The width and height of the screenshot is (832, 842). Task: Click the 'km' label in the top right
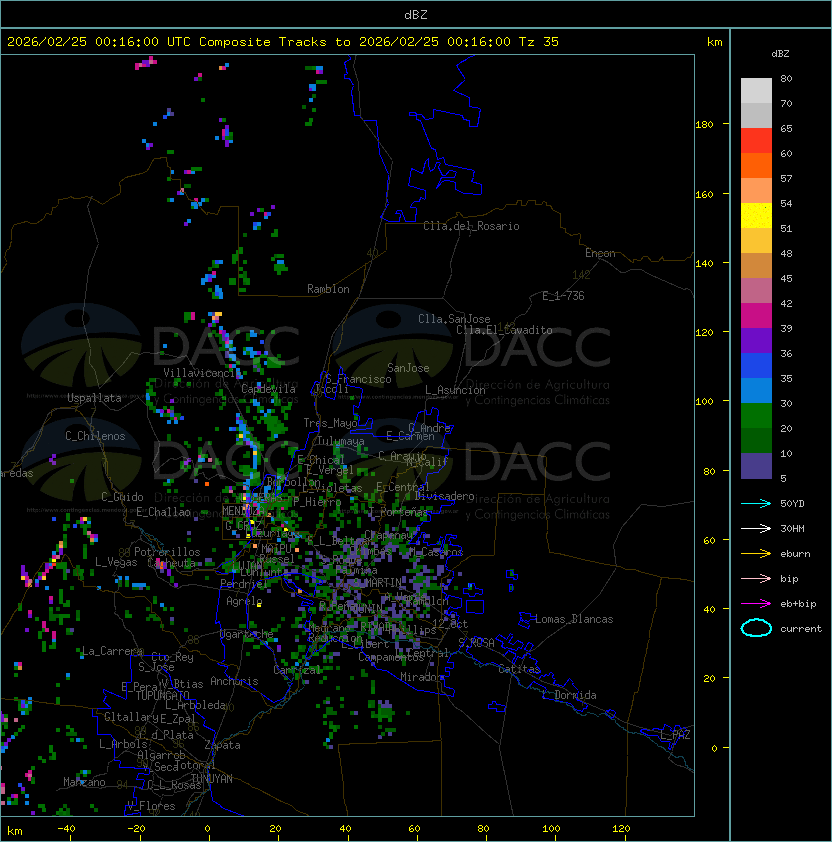(714, 42)
